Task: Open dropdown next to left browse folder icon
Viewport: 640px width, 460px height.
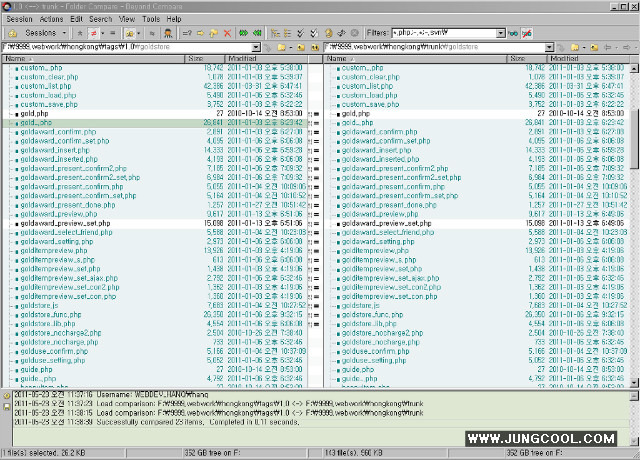Action: point(291,47)
